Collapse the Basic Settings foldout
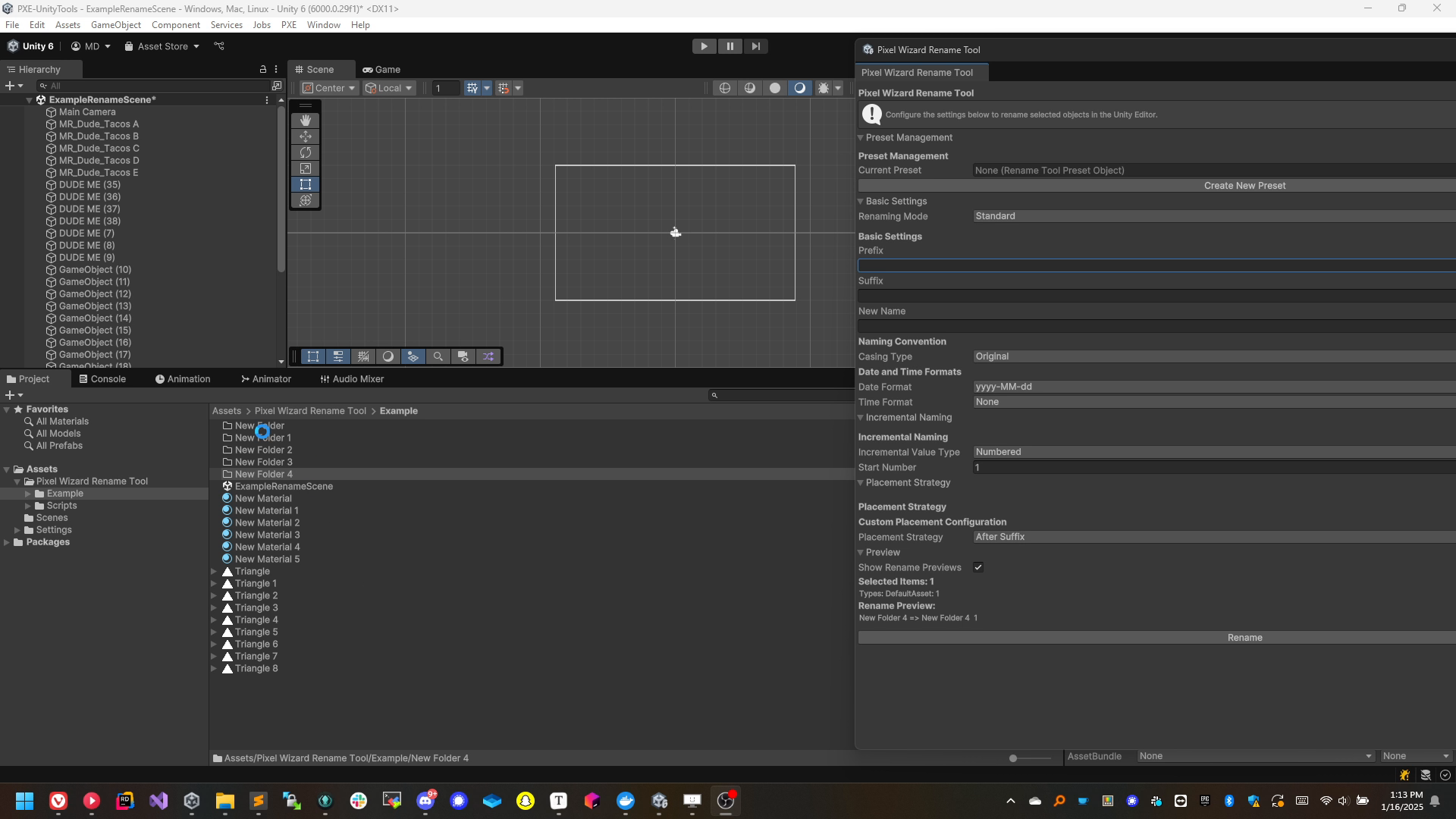Image resolution: width=1456 pixels, height=819 pixels. click(861, 201)
